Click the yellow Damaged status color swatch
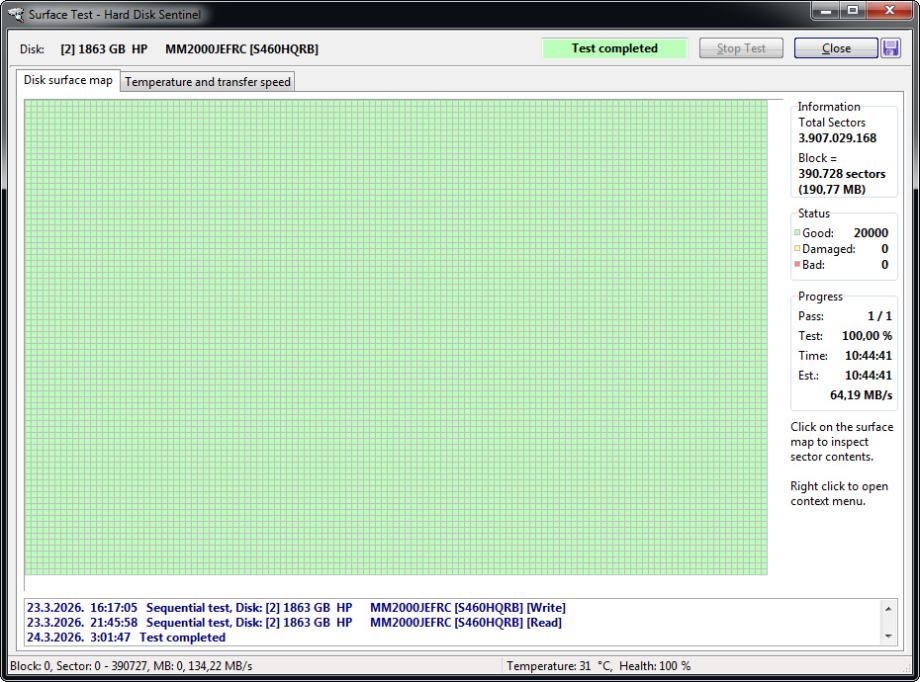The image size is (920, 682). pos(797,248)
